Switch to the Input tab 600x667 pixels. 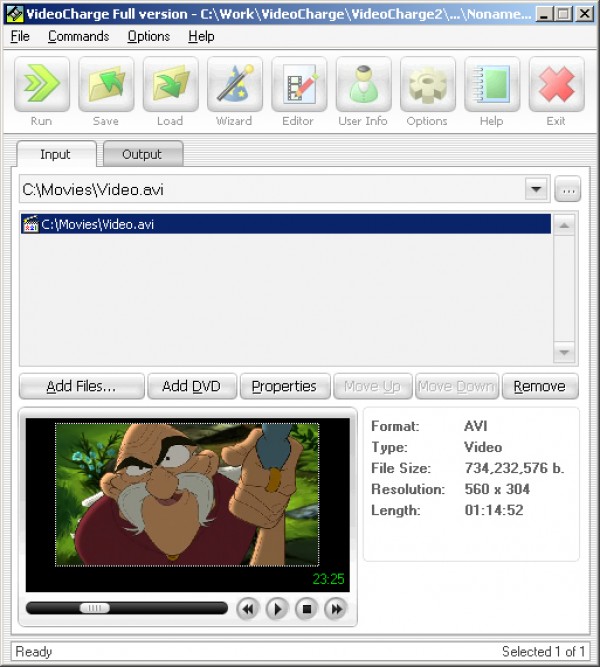pyautogui.click(x=56, y=154)
